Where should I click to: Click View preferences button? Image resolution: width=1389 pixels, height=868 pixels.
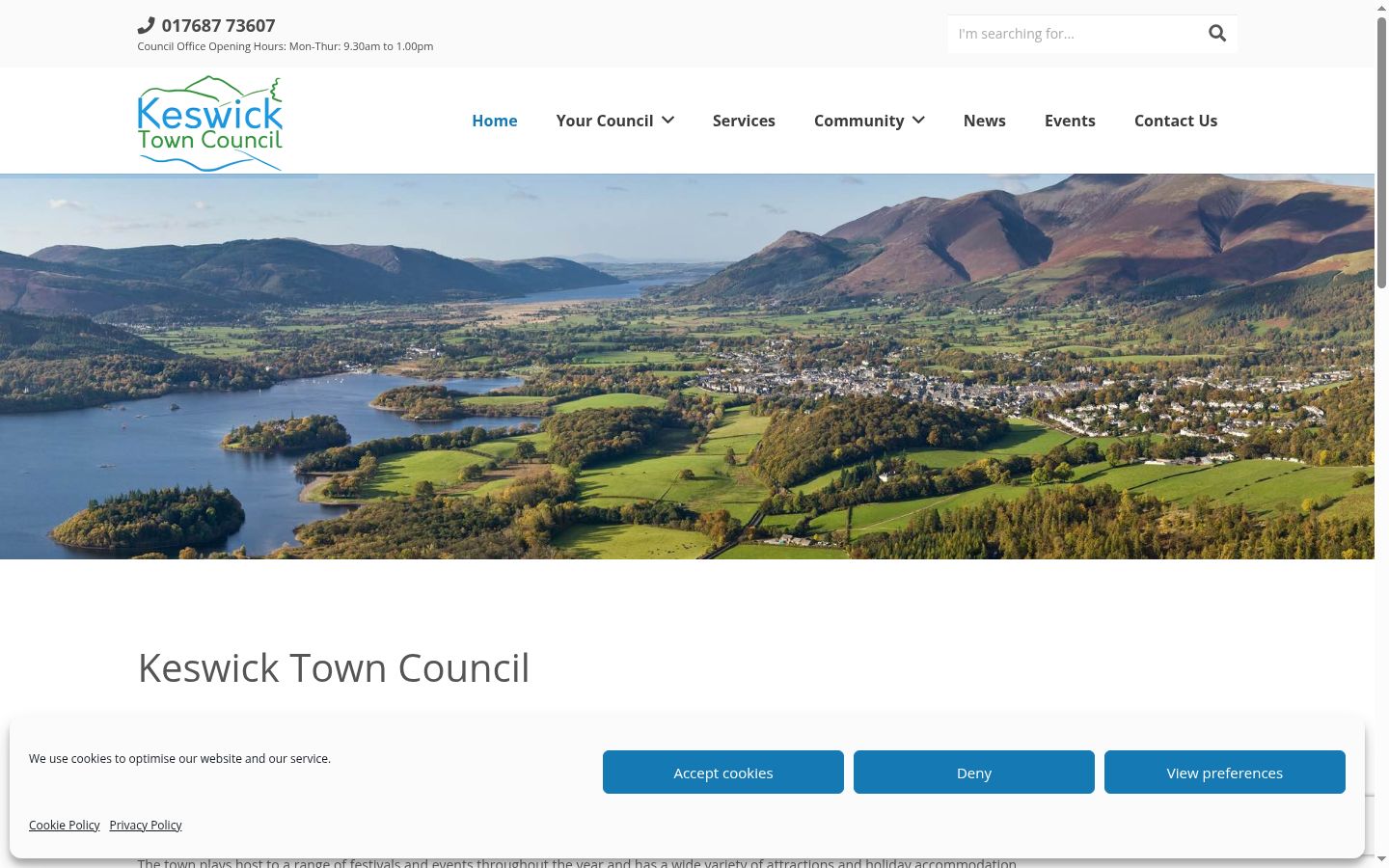tap(1225, 773)
